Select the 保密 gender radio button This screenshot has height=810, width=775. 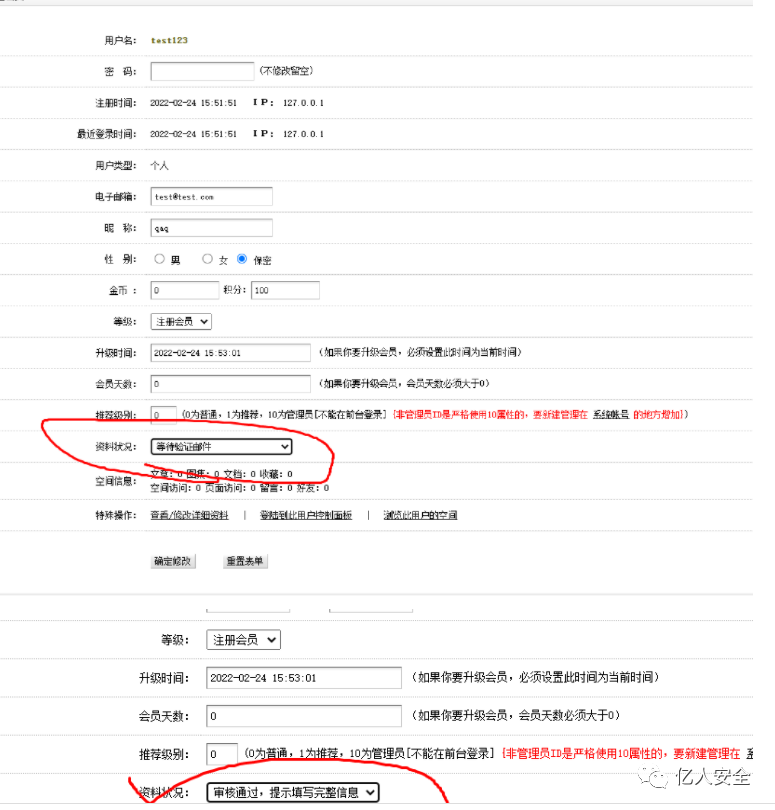242,259
